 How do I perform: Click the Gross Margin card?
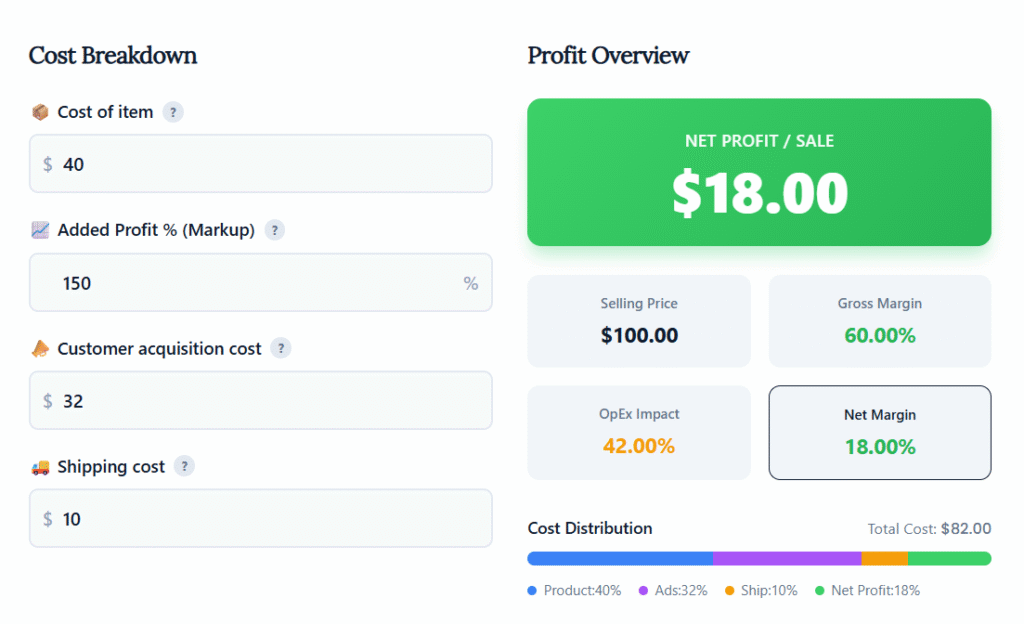tap(880, 321)
